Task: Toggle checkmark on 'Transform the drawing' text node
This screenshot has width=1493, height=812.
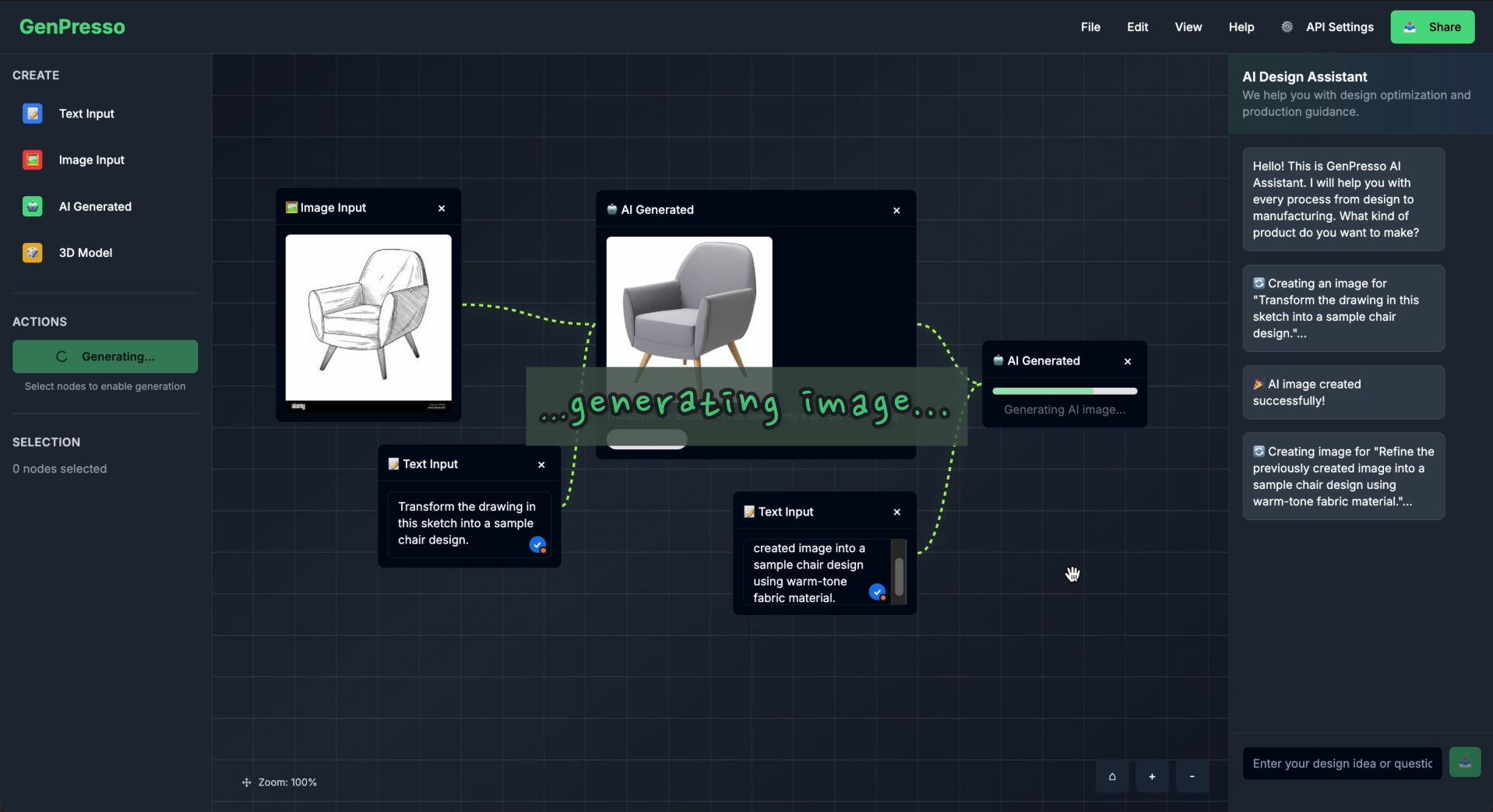Action: point(537,545)
